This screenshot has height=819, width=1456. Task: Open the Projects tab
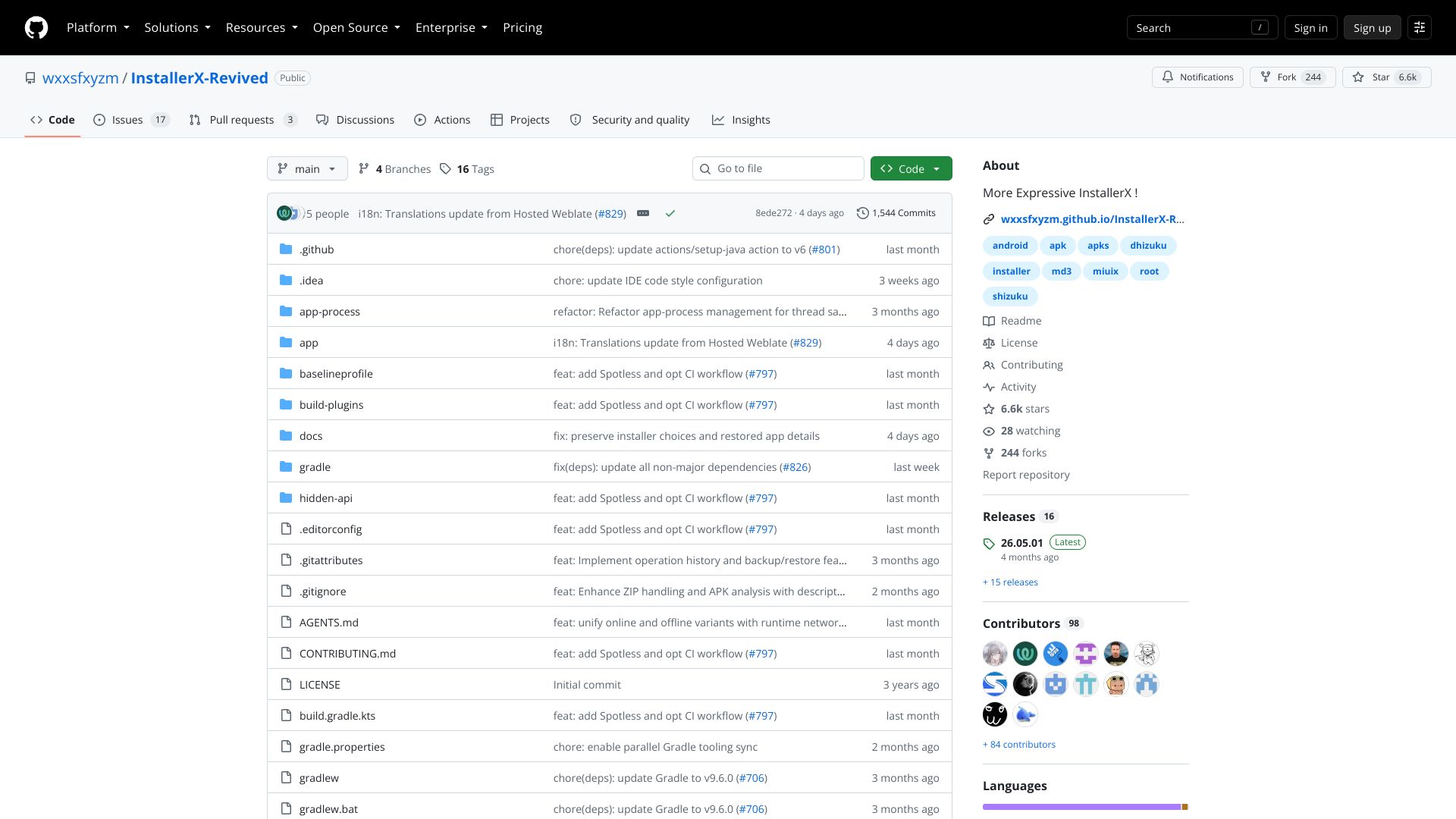pyautogui.click(x=519, y=120)
